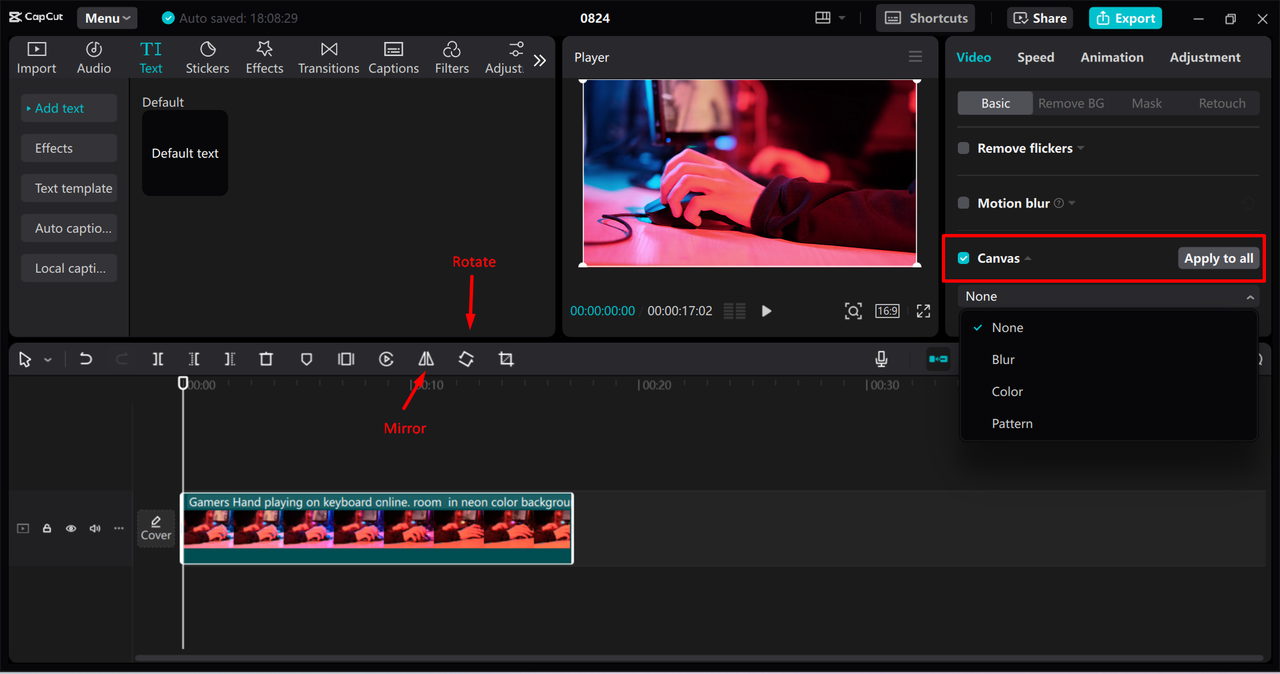
Task: Open the Mask sub-tab
Action: [1147, 103]
